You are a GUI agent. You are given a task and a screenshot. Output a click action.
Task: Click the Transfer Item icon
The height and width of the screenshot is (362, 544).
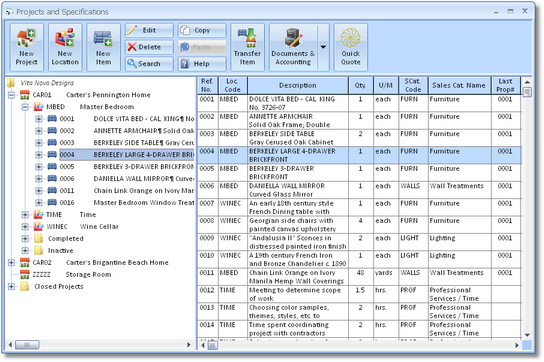(x=247, y=48)
